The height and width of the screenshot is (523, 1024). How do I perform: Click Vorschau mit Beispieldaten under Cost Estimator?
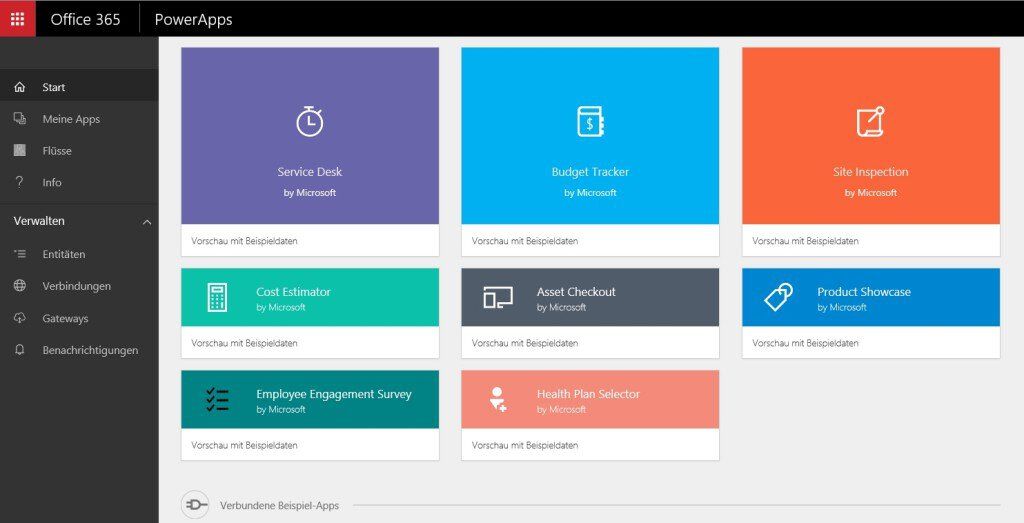tap(244, 343)
